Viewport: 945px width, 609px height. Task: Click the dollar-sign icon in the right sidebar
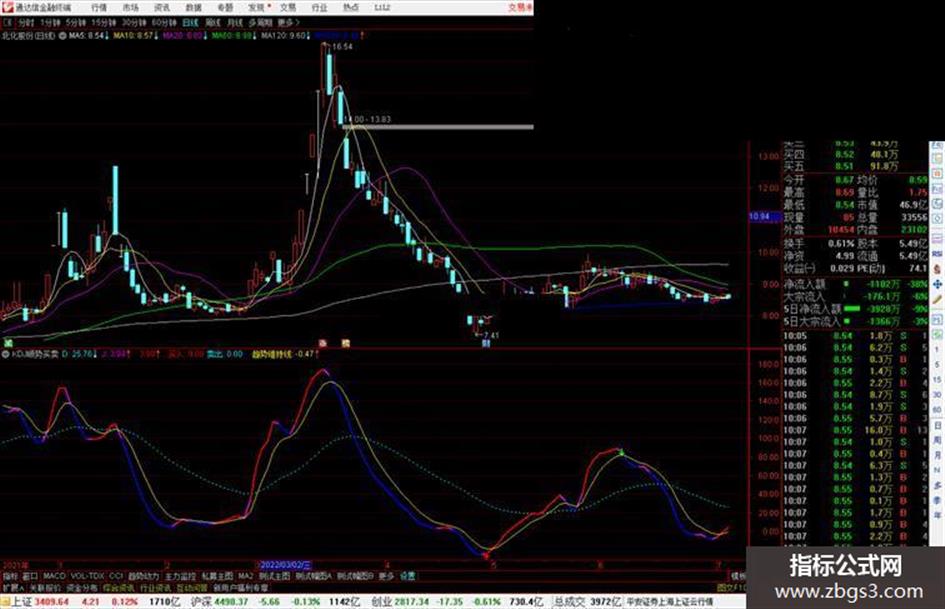[937, 268]
